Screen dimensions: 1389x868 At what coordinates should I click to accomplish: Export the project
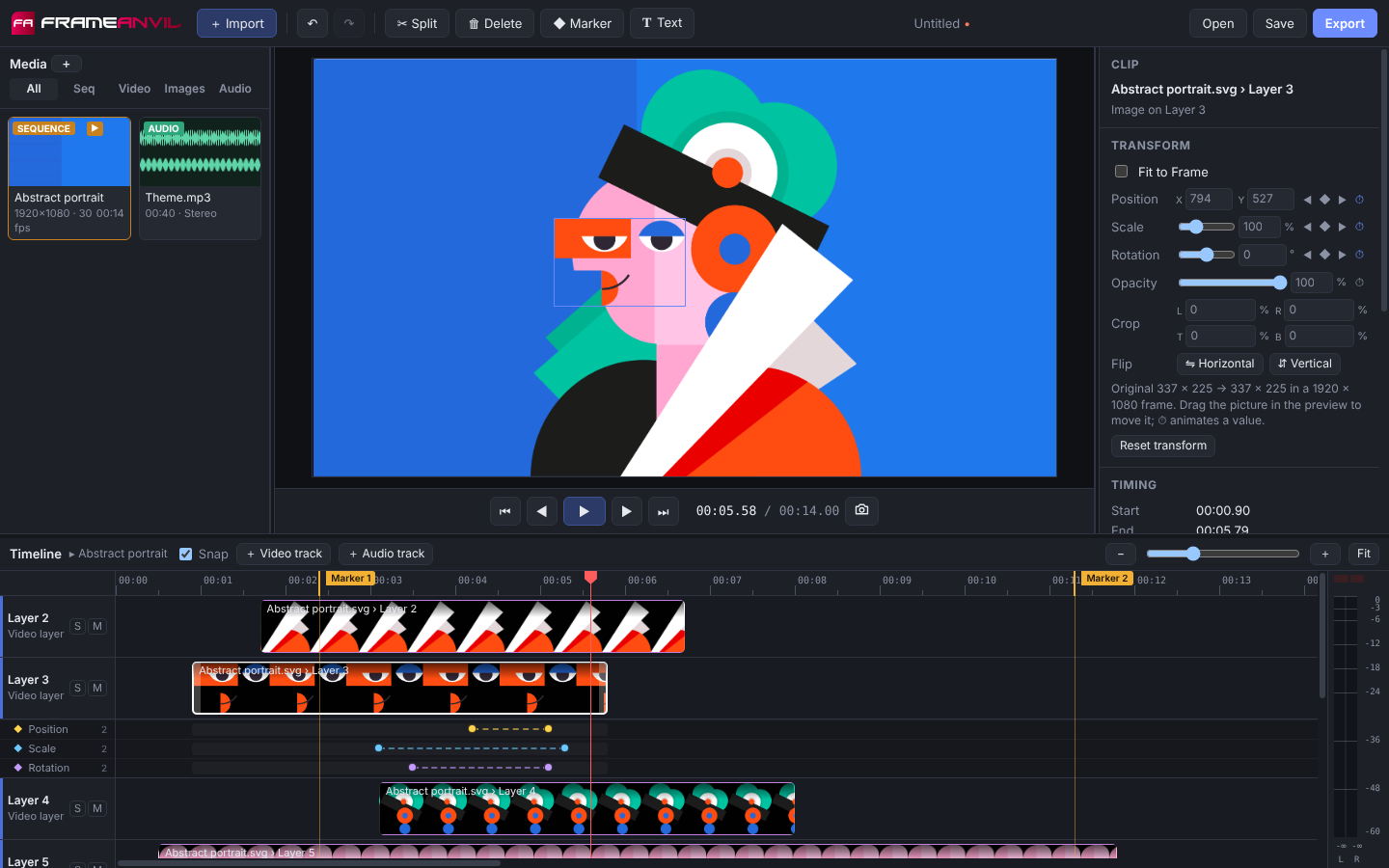tap(1345, 23)
